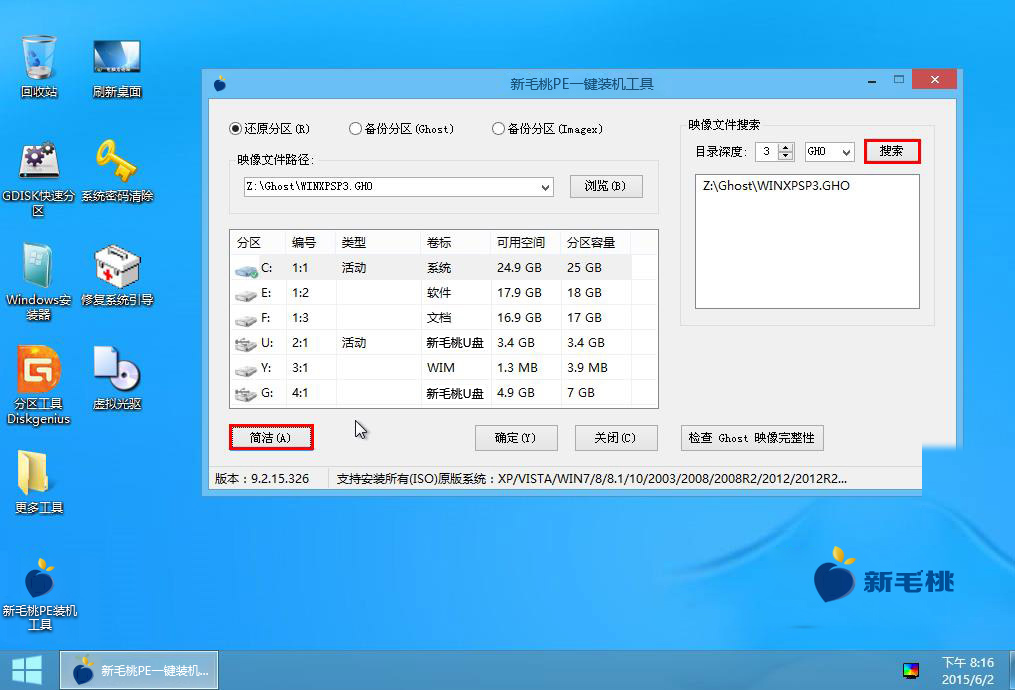
Task: Open the Recycle Bin (回收站) desktop icon
Action: click(39, 67)
